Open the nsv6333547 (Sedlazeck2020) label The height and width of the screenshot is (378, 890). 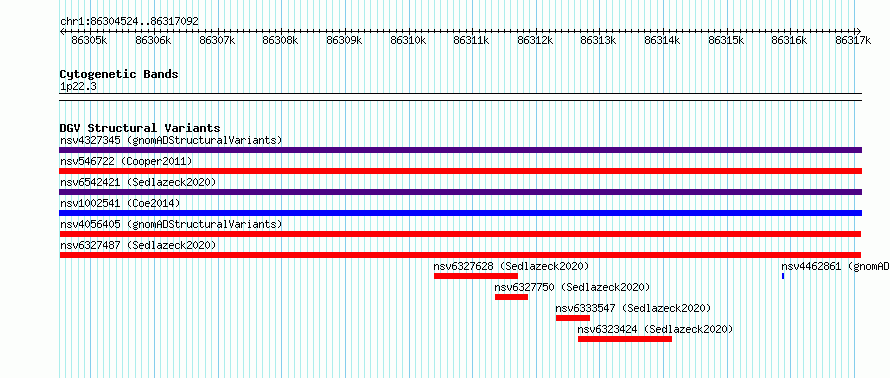(x=633, y=308)
